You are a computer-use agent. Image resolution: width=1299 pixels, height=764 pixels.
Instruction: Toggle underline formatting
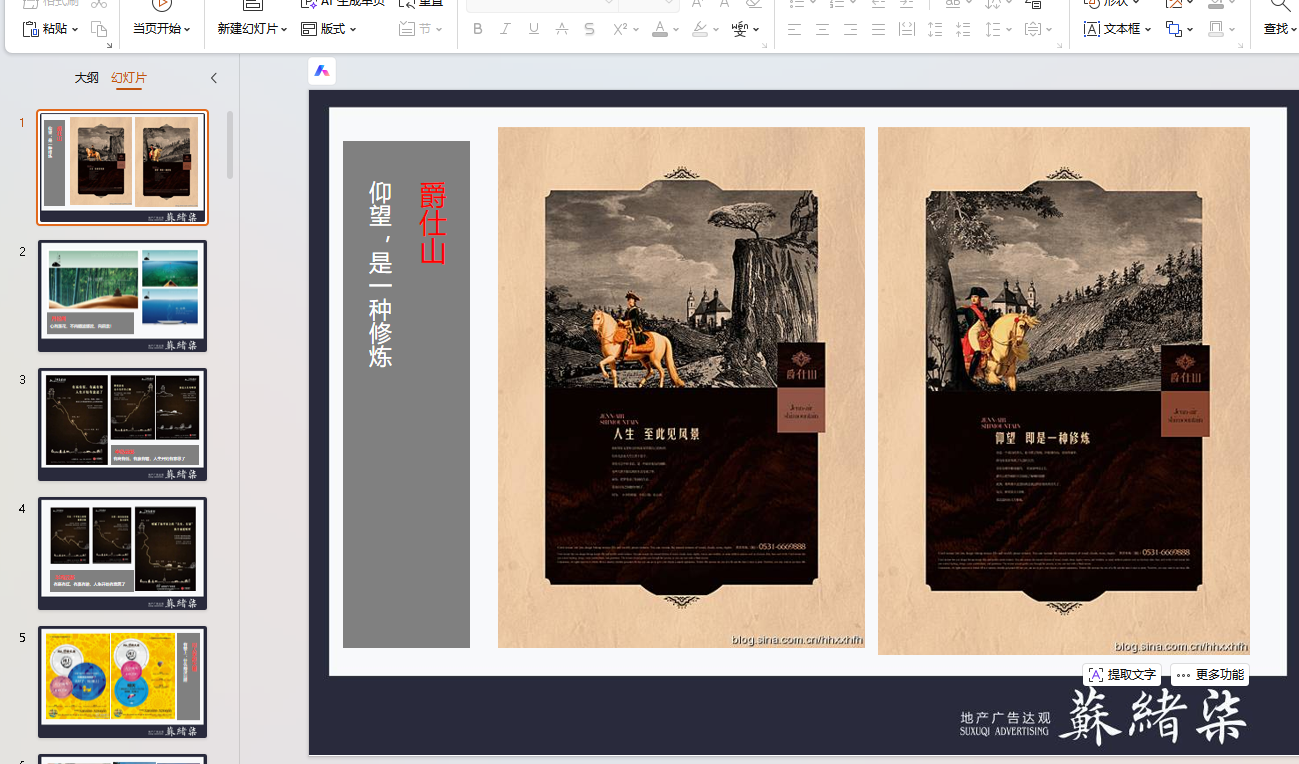point(534,29)
